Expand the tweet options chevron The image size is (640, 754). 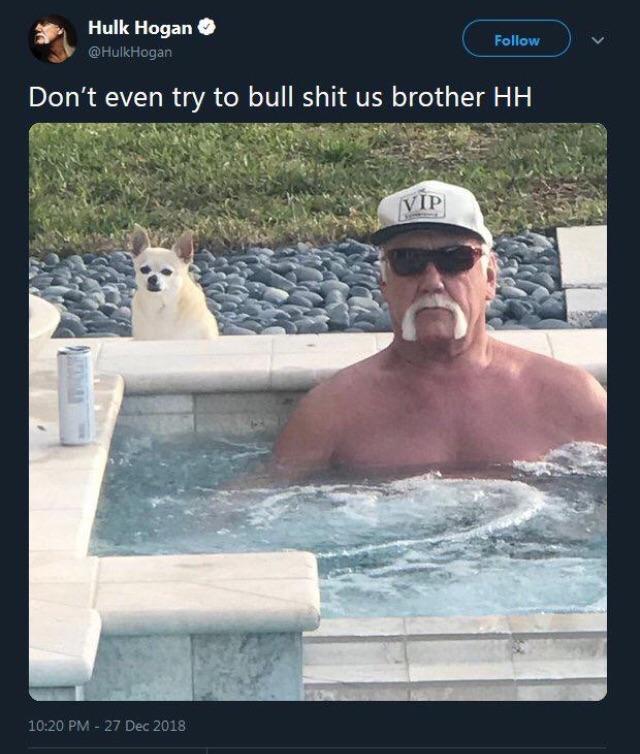tap(598, 40)
